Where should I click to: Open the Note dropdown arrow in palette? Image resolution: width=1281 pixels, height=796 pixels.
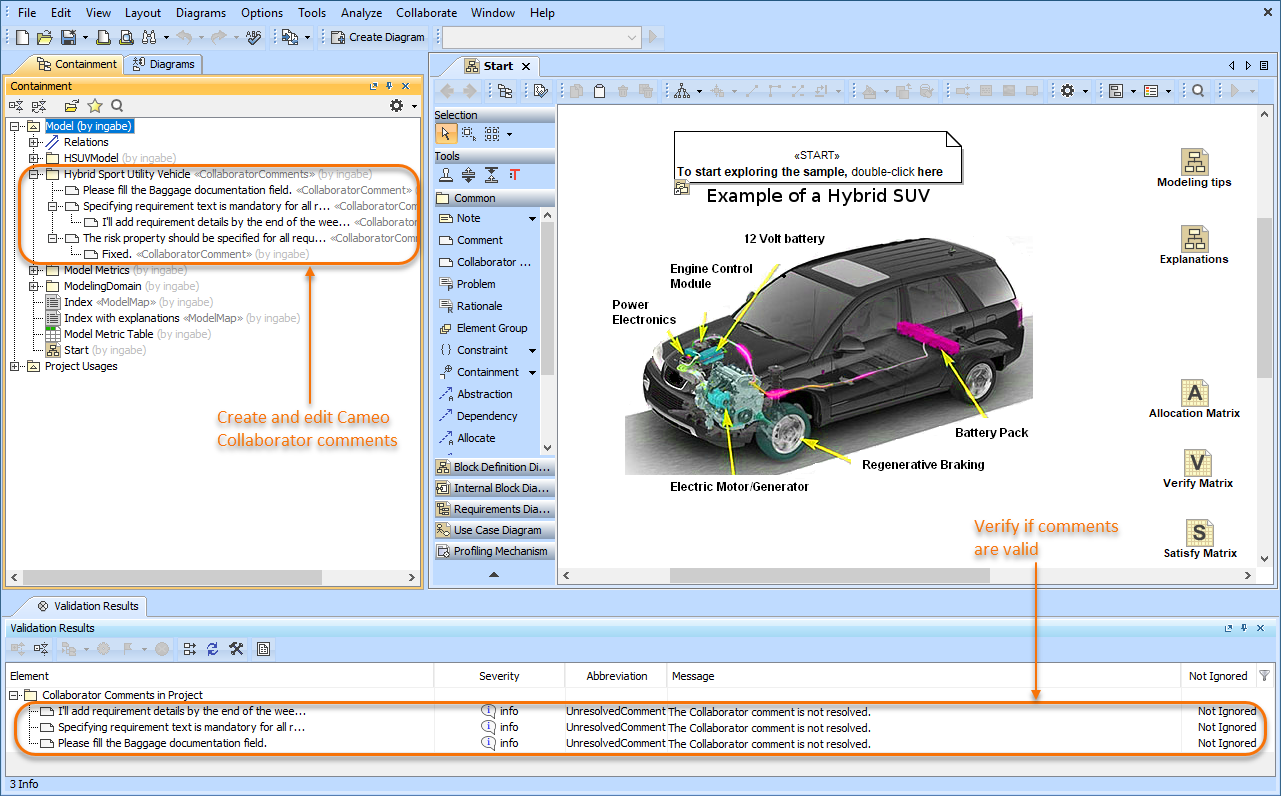[532, 219]
